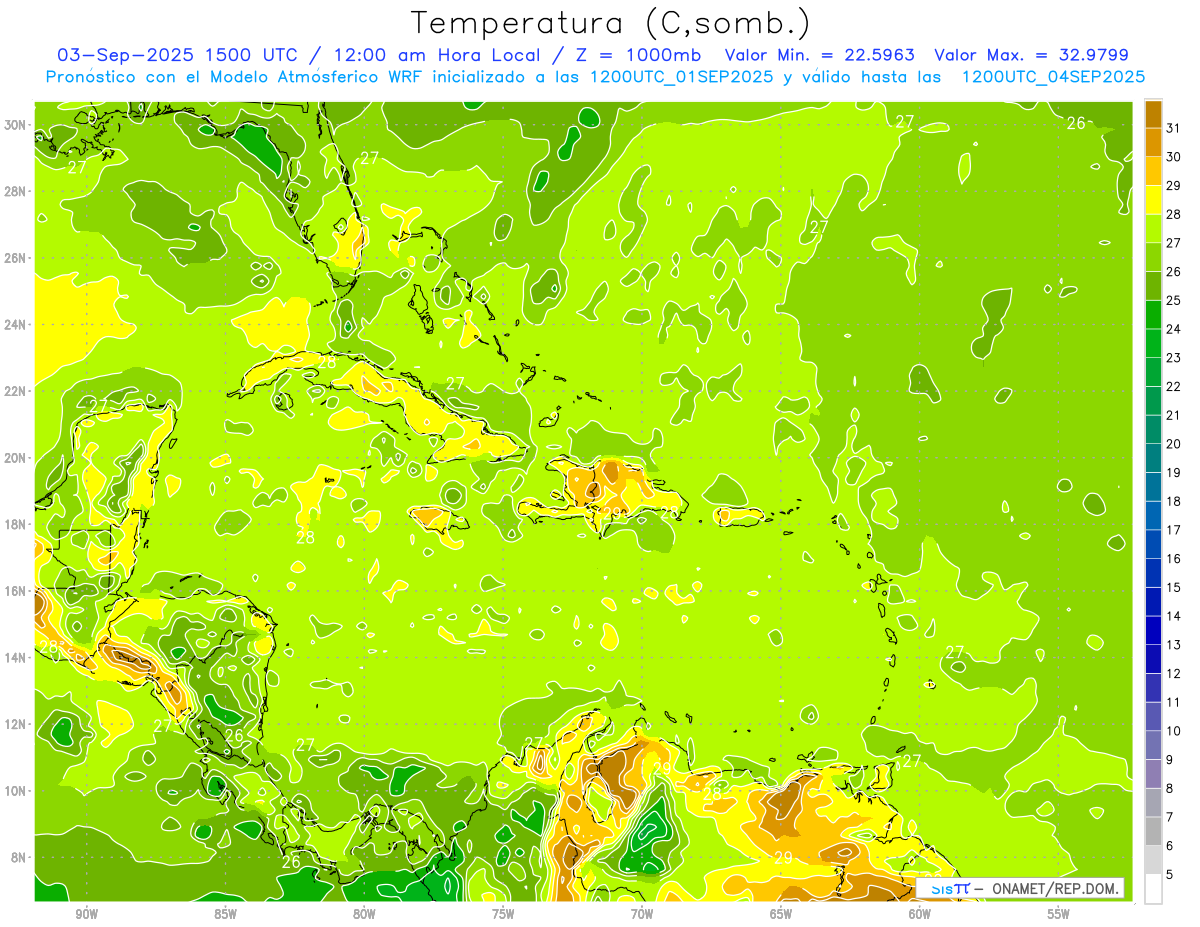1200x927 pixels.
Task: Pick the yellow color segment between 28 and 29
Action: [x=1153, y=200]
